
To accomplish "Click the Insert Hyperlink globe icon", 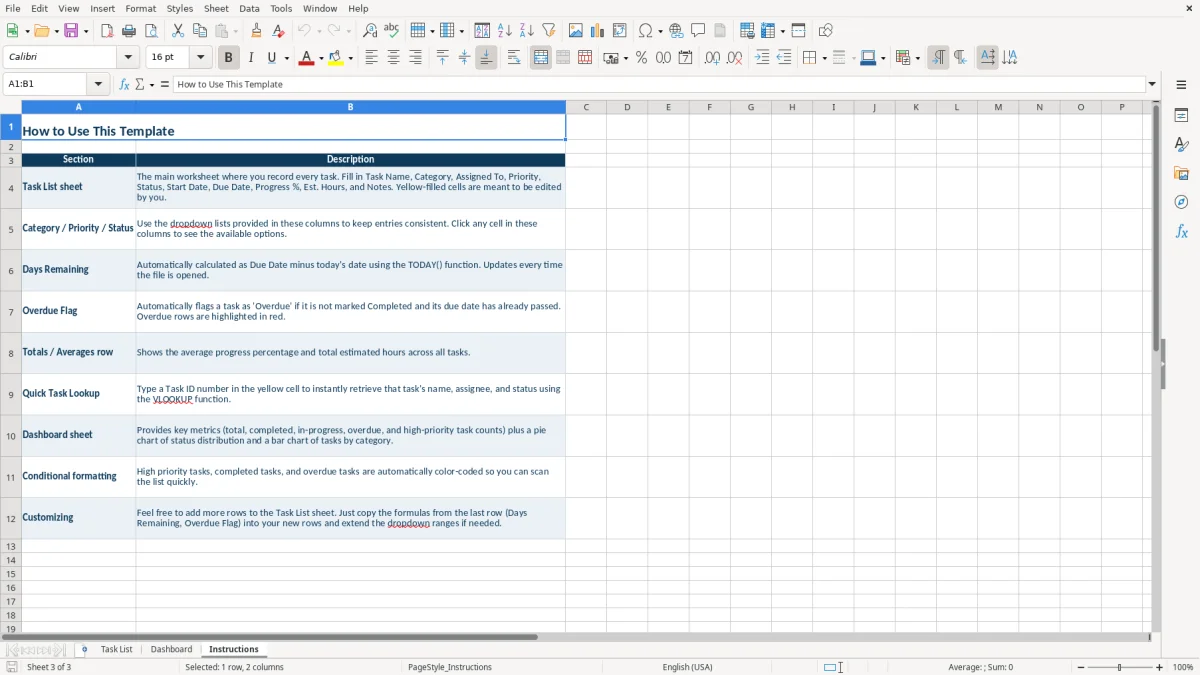I will click(x=676, y=31).
